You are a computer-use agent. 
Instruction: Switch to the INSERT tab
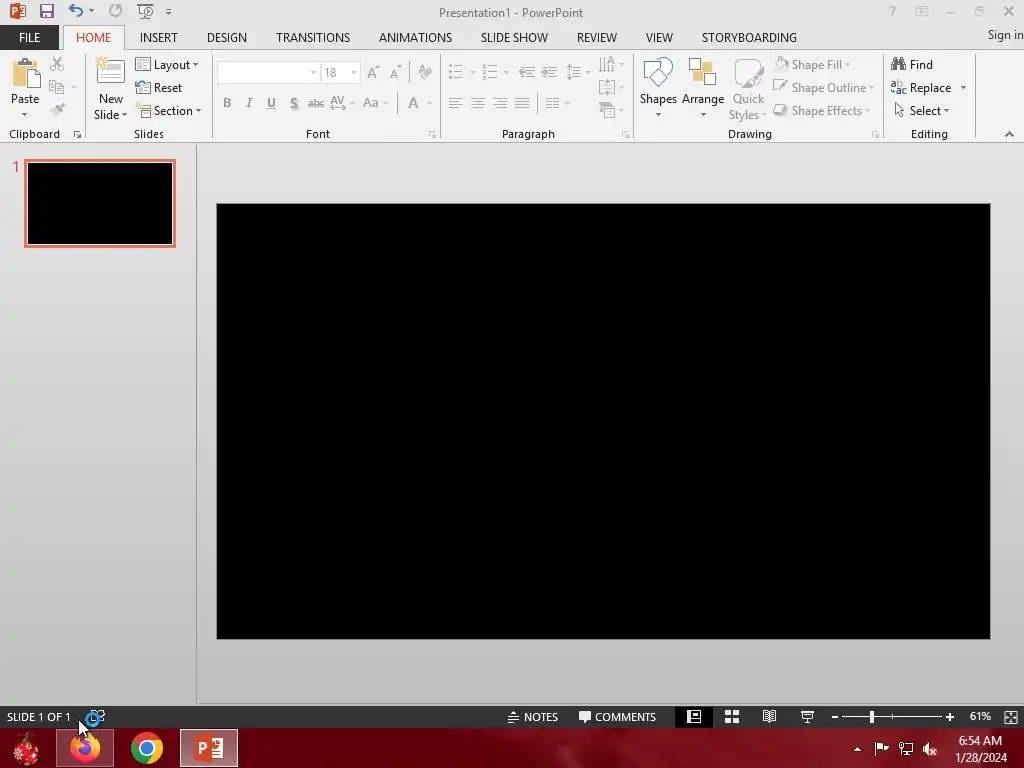click(x=159, y=37)
